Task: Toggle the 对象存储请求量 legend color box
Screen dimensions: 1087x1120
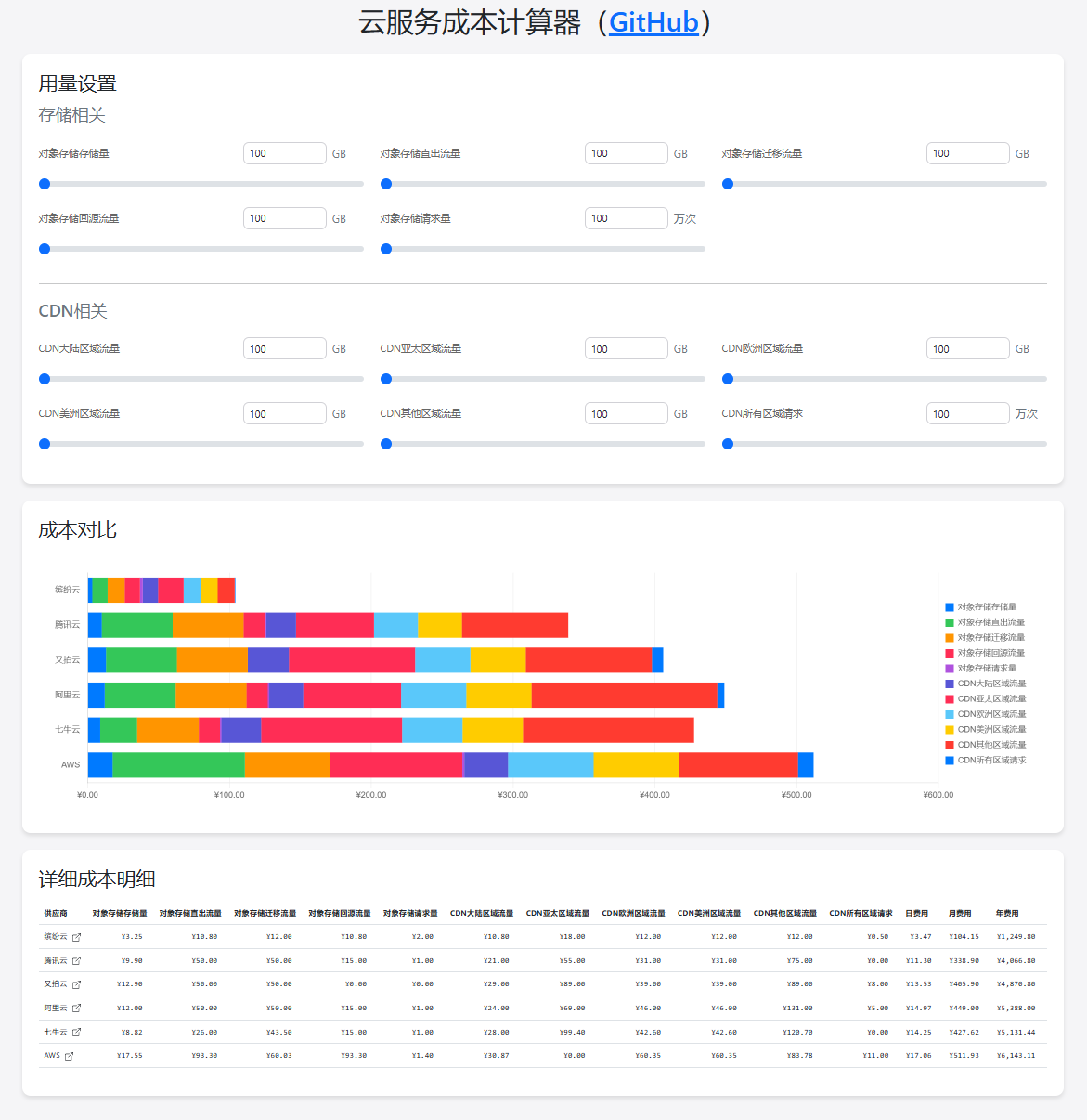Action: click(x=950, y=669)
